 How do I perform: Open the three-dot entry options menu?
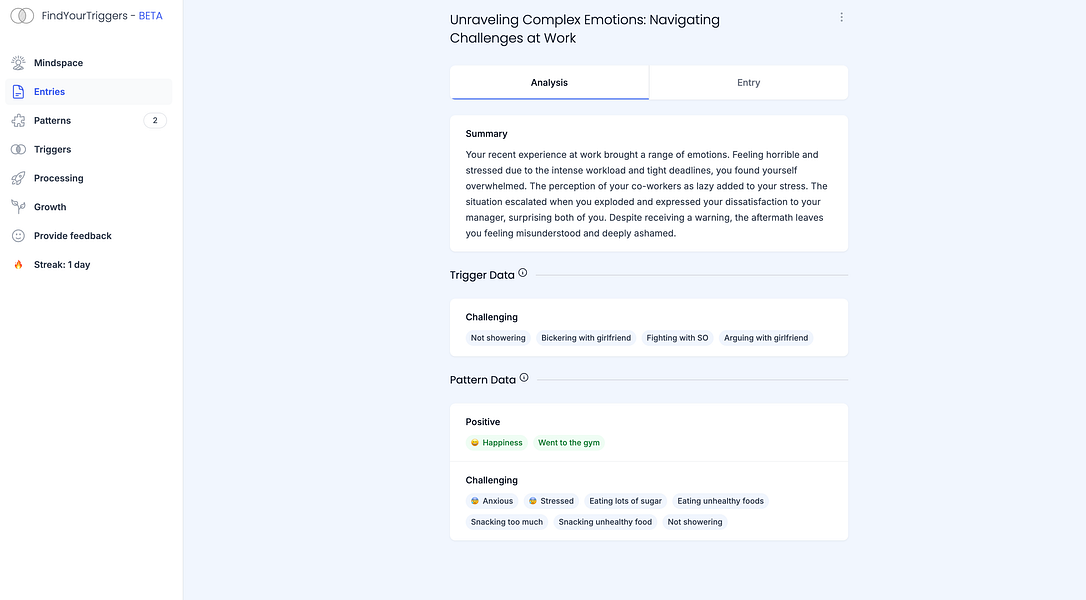click(842, 17)
